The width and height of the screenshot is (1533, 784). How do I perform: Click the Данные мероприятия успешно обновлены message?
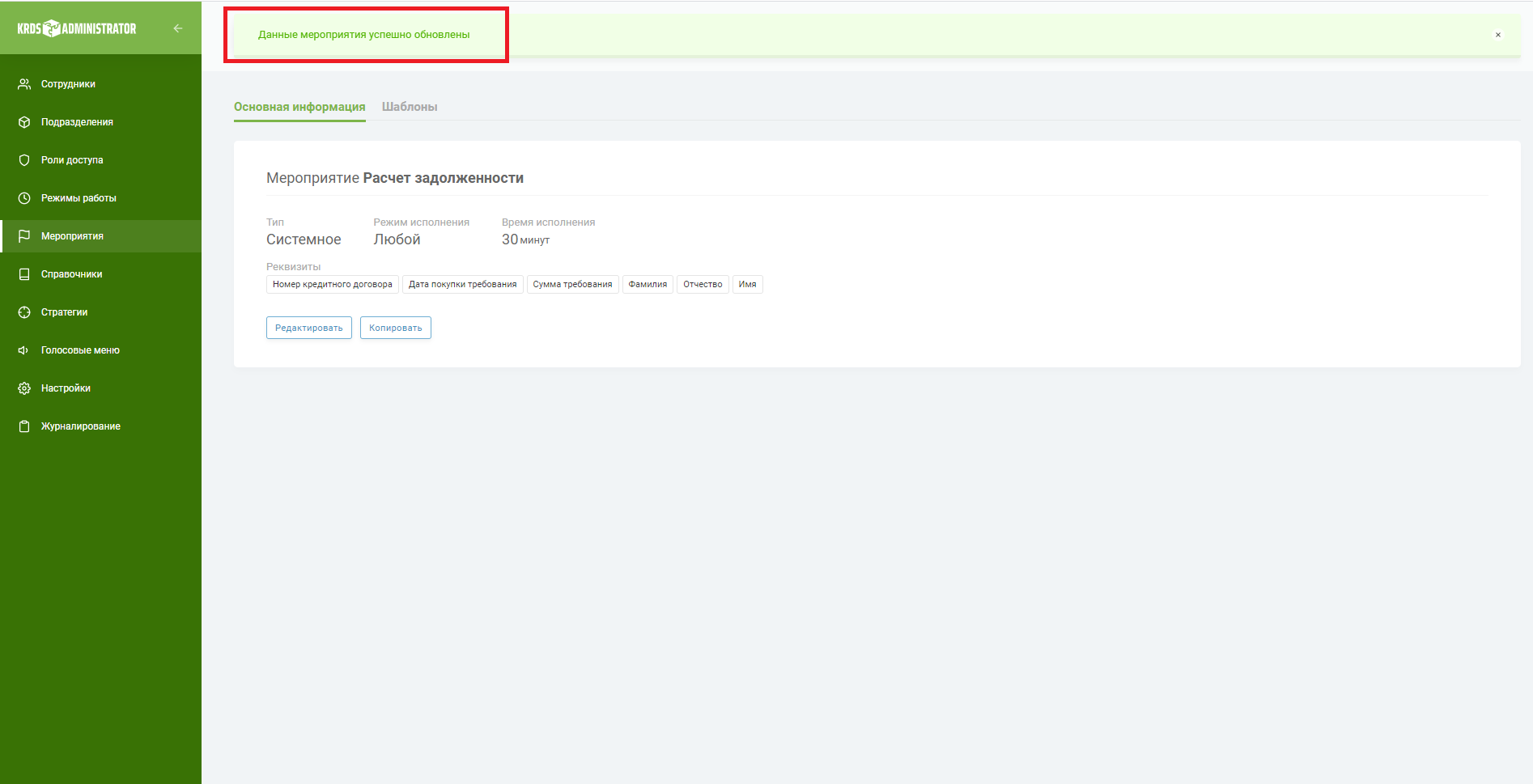tap(364, 35)
